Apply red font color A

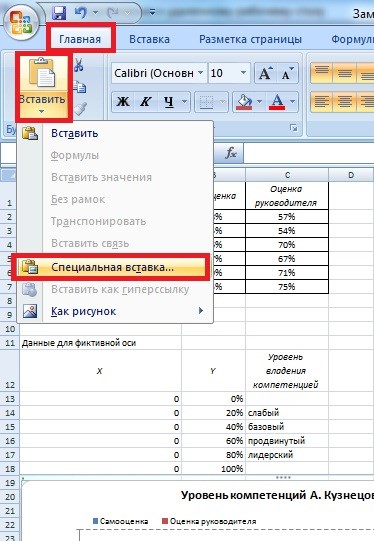point(277,102)
